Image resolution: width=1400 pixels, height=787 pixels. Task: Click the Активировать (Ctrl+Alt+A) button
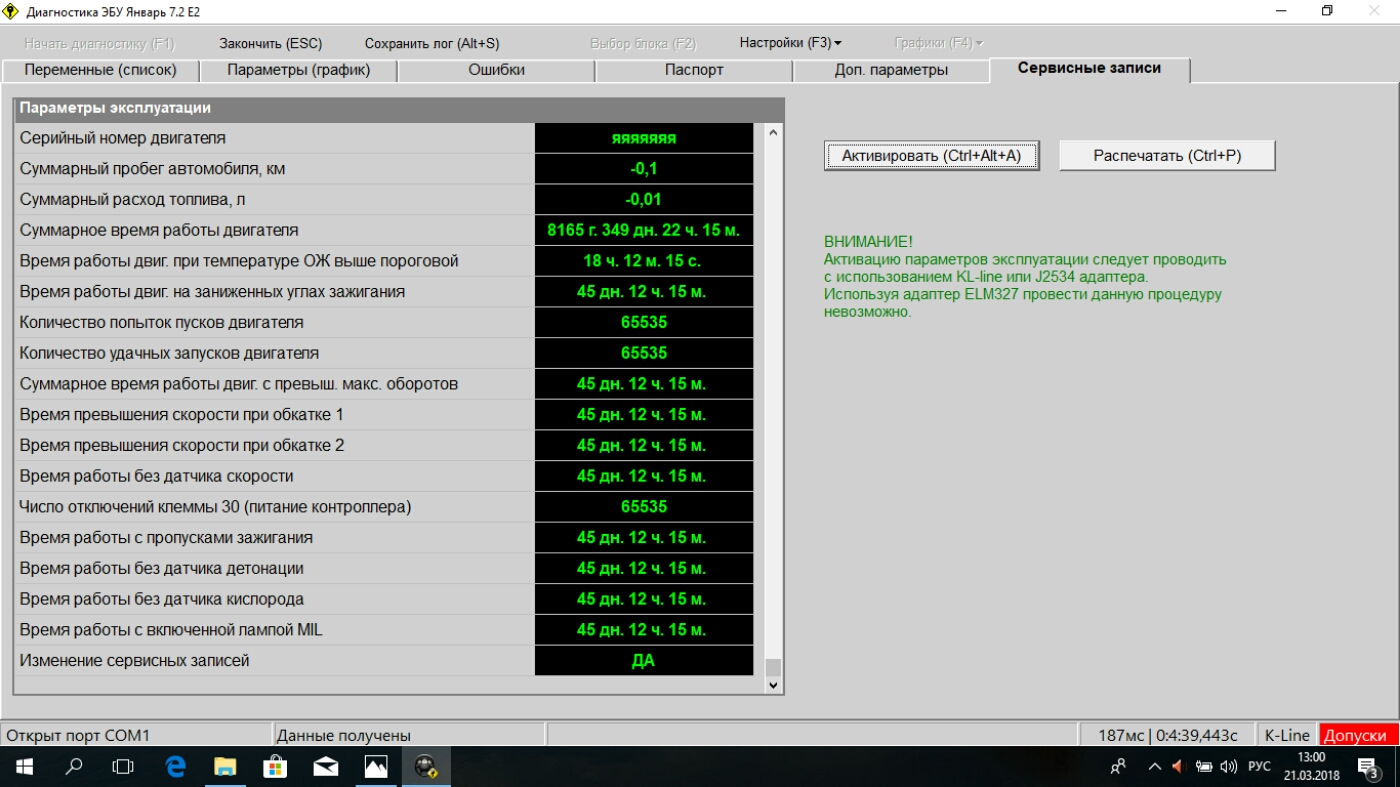(x=931, y=156)
